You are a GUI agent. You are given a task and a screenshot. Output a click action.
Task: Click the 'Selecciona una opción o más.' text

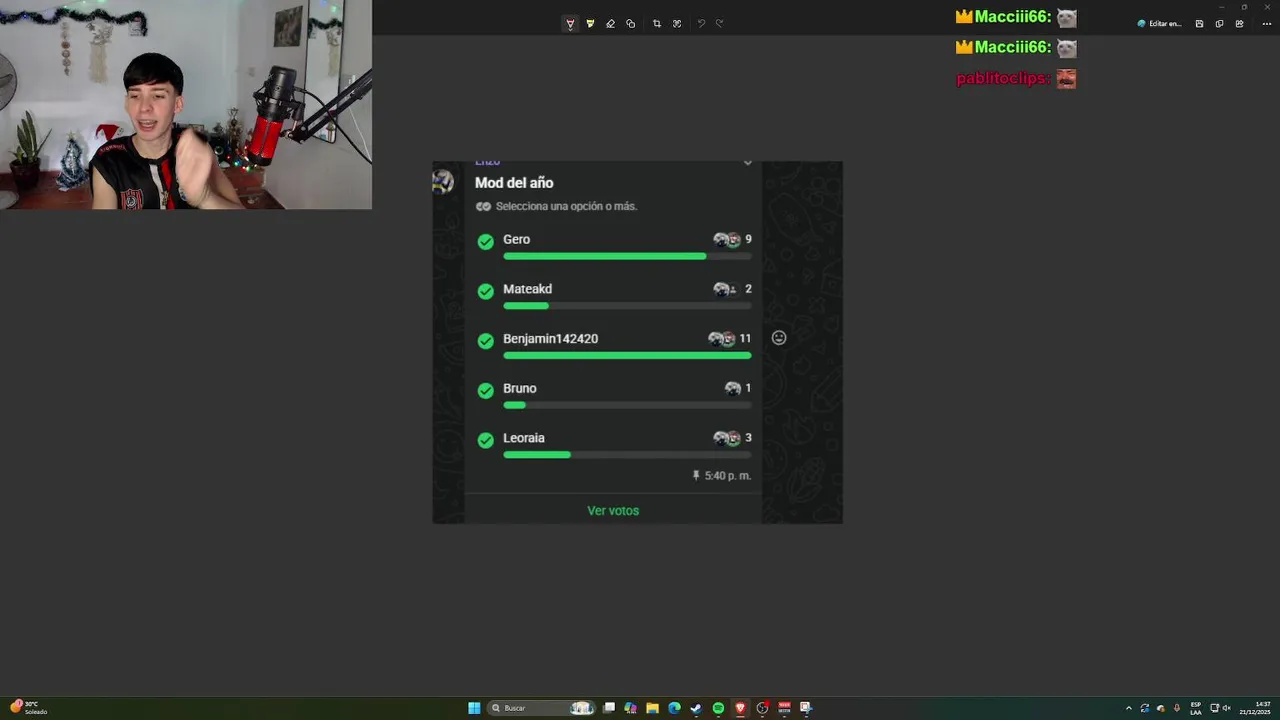566,206
